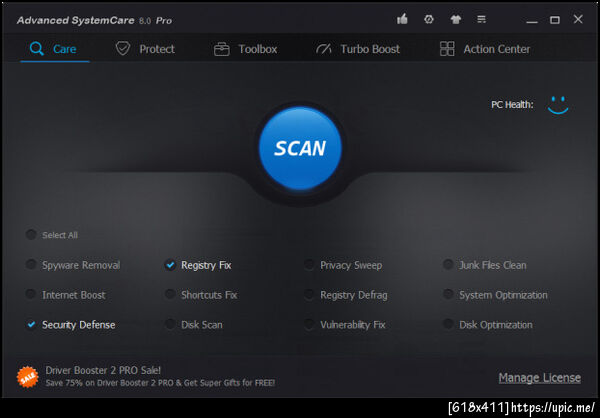Close the Advanced SystemCare window
Viewport: 600px width, 418px height.
[x=578, y=19]
